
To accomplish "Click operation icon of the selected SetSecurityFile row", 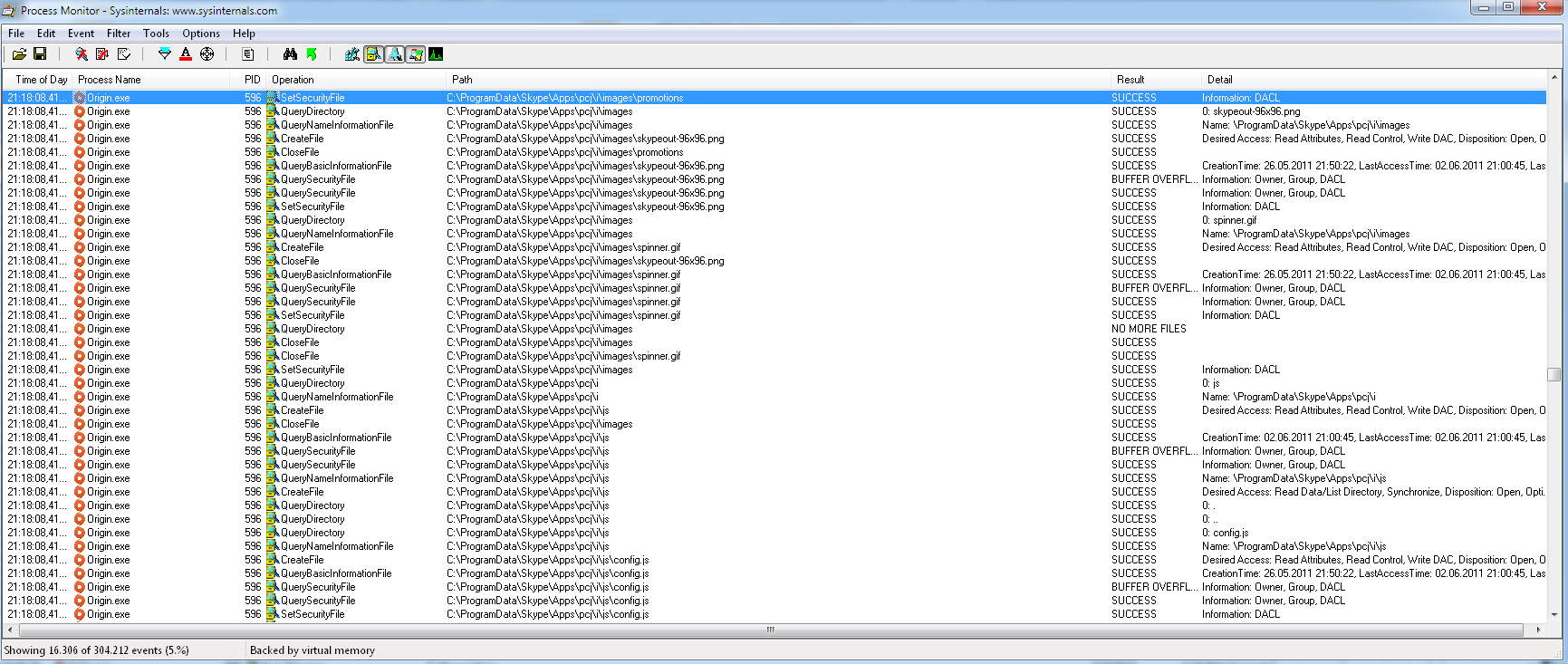I will 272,98.
